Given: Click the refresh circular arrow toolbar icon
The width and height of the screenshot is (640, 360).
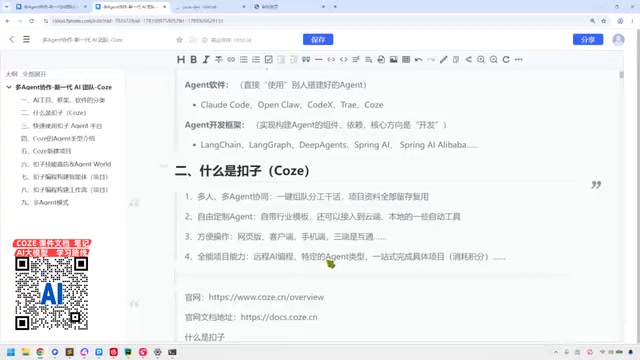Looking at the screenshot, I should [506, 60].
